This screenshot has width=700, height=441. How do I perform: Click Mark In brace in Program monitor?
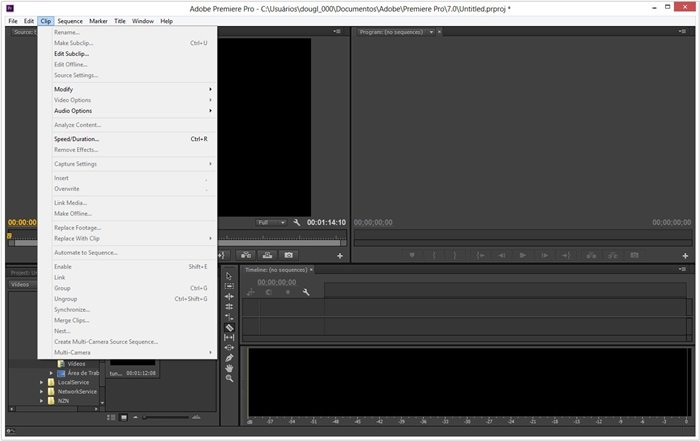433,255
